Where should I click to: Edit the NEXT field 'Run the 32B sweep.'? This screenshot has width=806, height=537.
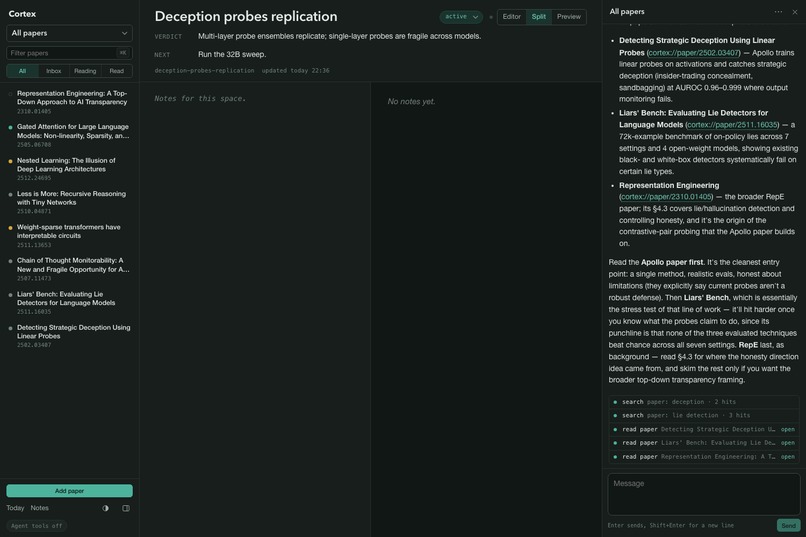pos(232,54)
